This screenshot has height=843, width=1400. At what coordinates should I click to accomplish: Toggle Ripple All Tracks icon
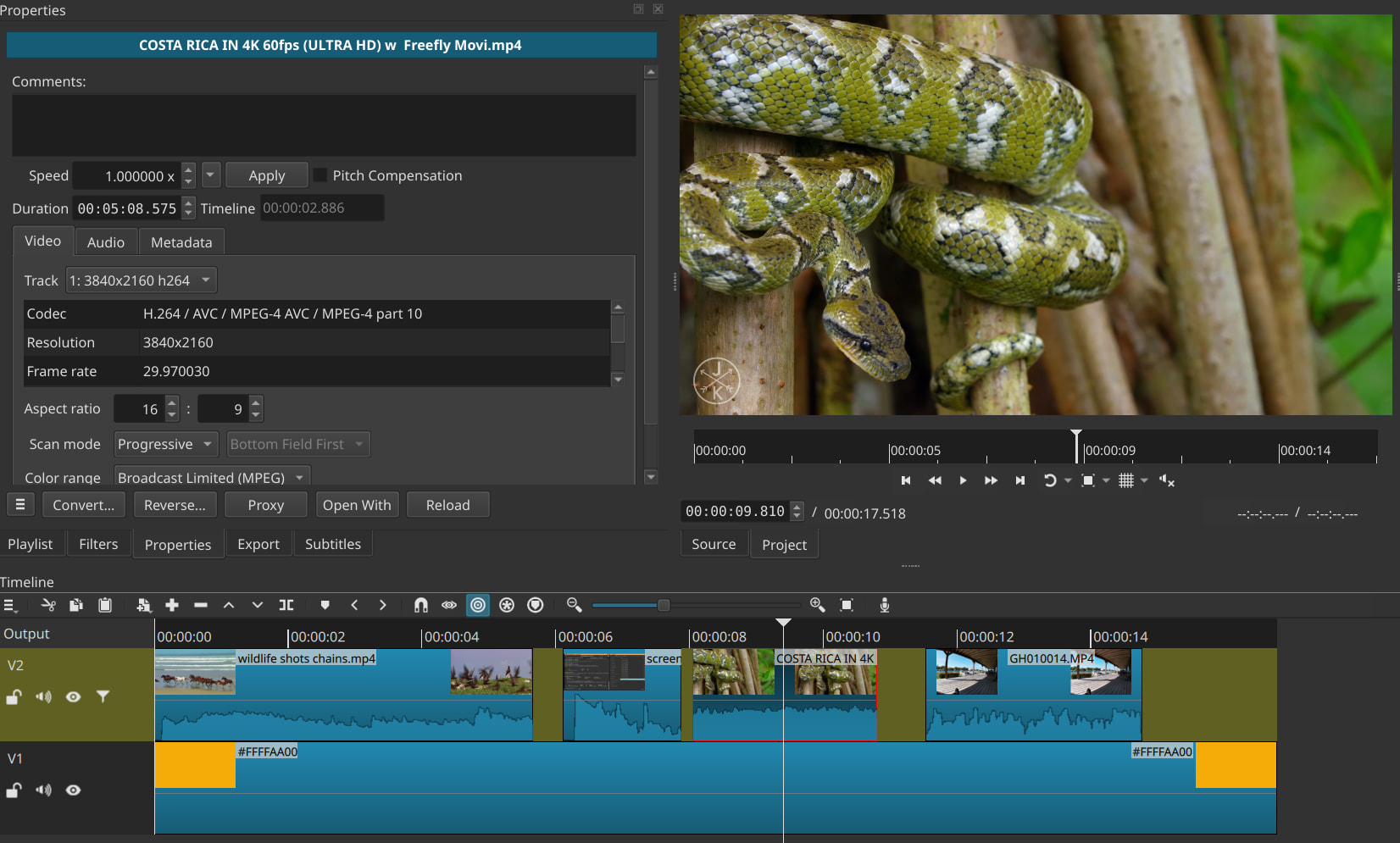(507, 605)
